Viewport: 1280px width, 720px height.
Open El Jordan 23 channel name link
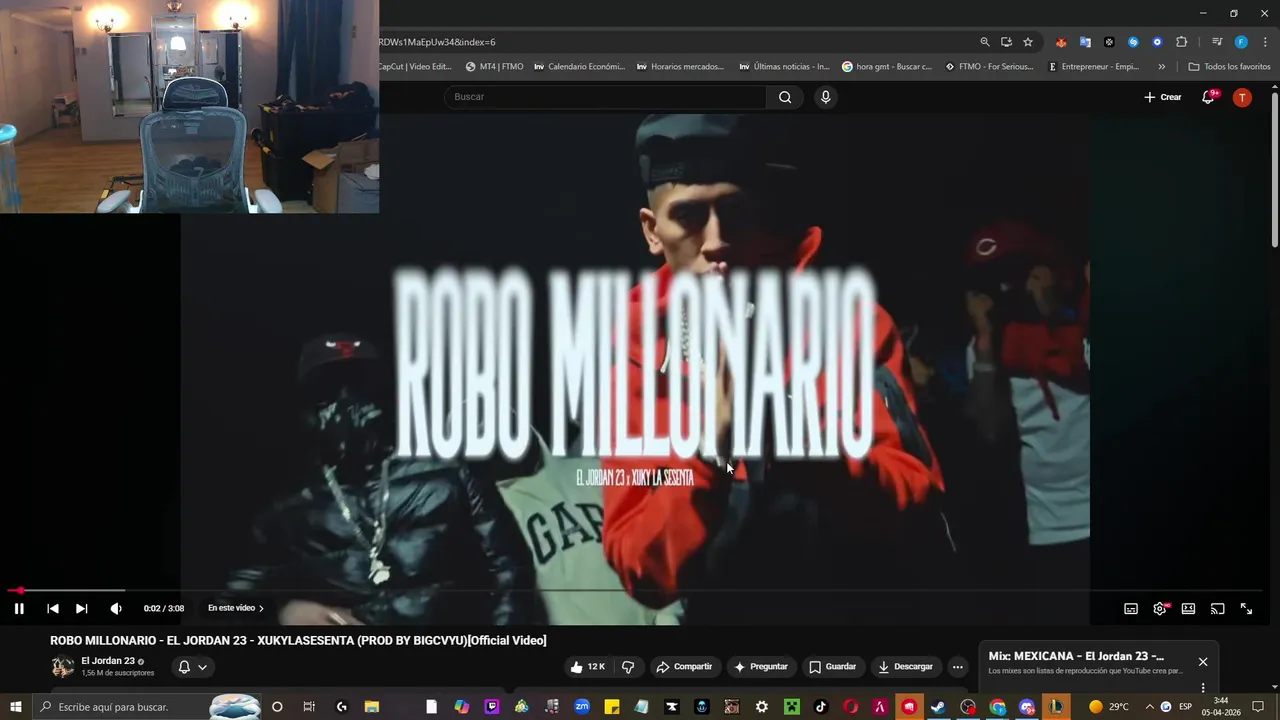point(108,661)
